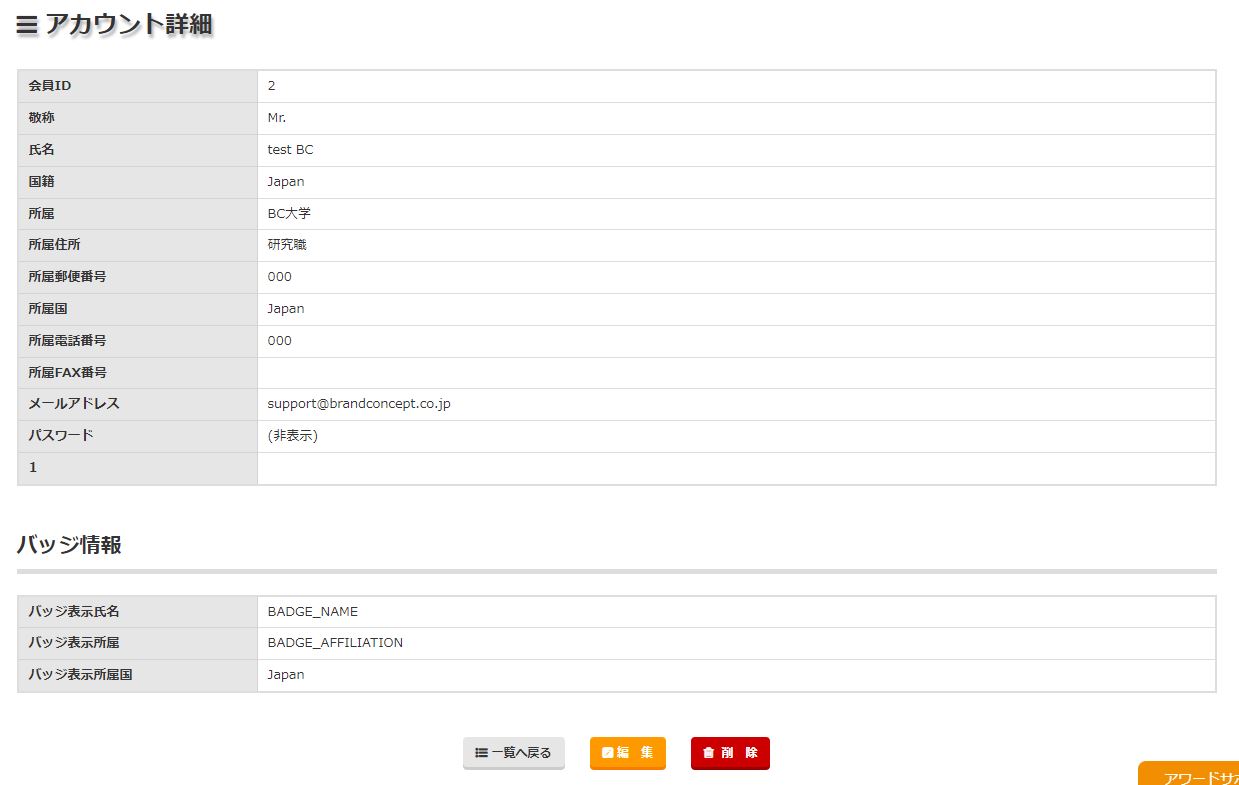The width and height of the screenshot is (1239, 785).
Task: Click the hamburger icon beside アカウント詳細
Action: pyautogui.click(x=27, y=26)
